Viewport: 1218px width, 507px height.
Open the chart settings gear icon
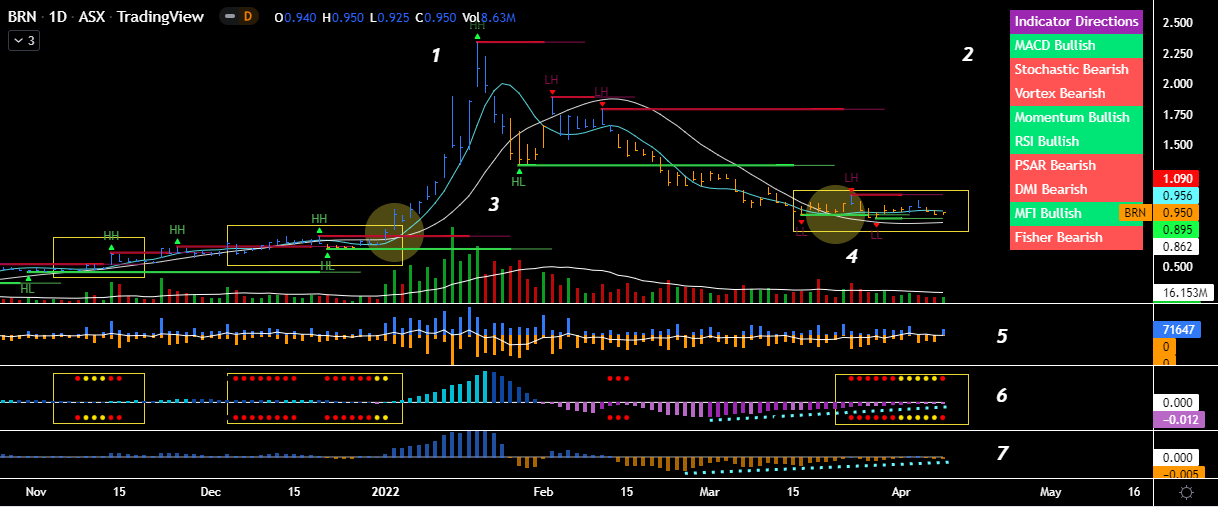1185,493
